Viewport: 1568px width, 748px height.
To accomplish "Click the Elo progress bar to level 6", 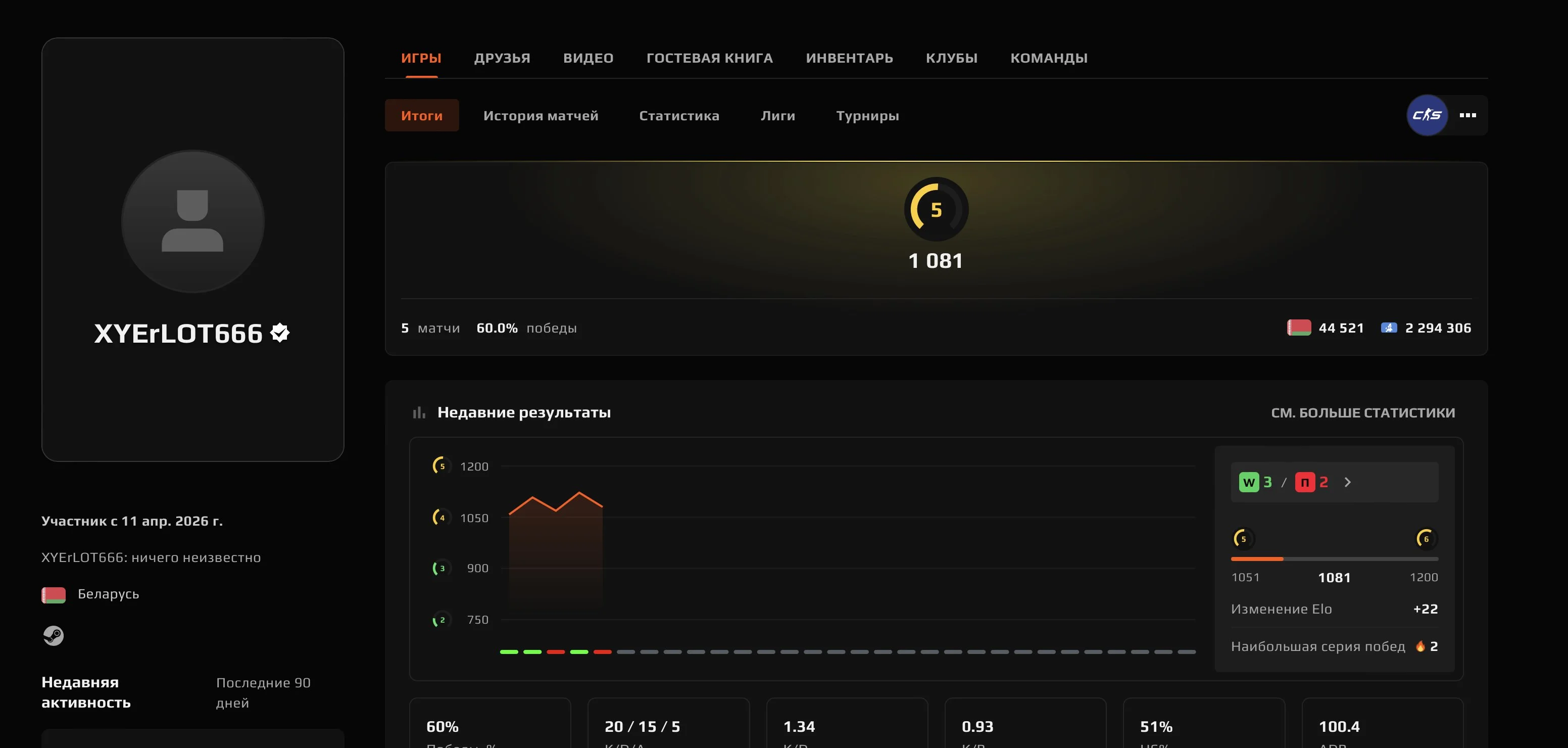I will tap(1334, 558).
